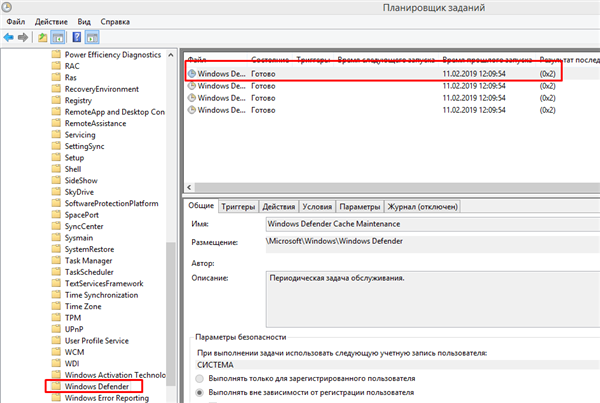The height and width of the screenshot is (403, 600).
Task: Click the Размещение path field
Action: pyautogui.click(x=433, y=242)
